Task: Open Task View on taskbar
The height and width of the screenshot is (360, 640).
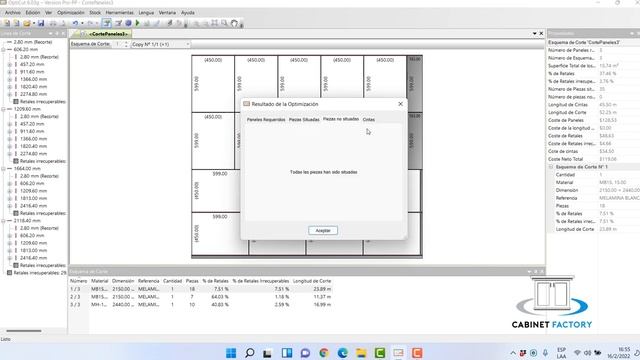Action: coord(267,353)
